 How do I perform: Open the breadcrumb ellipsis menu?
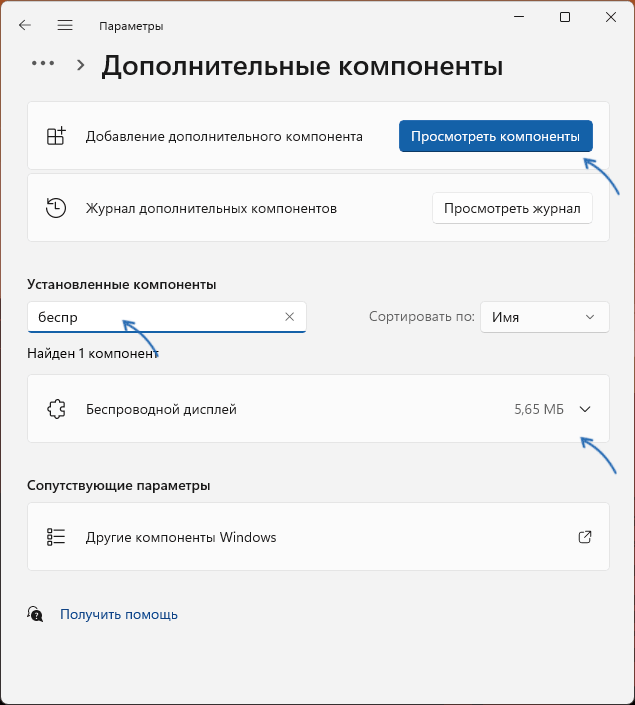(43, 63)
